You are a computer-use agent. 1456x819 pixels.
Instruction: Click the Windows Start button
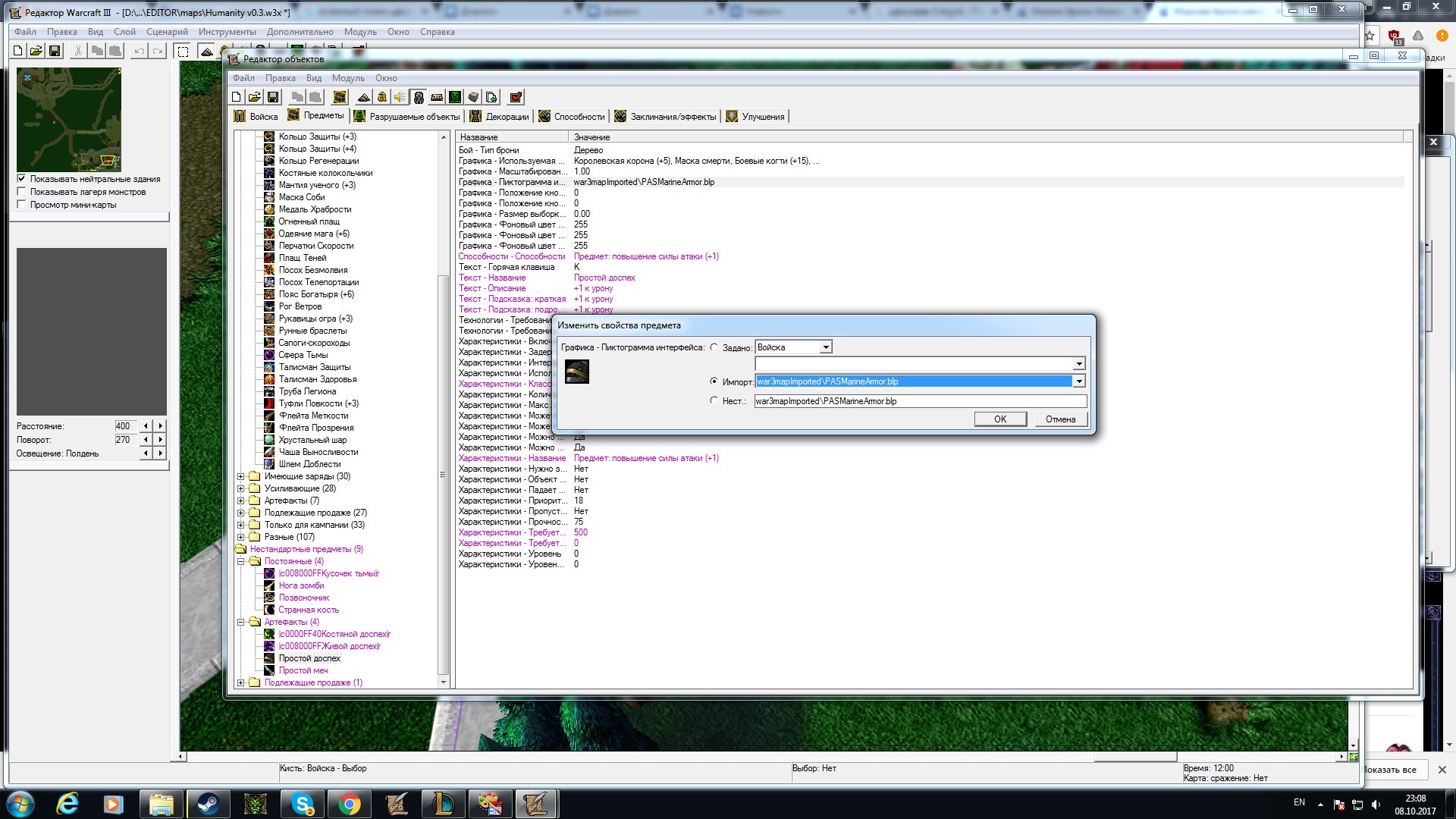20,804
